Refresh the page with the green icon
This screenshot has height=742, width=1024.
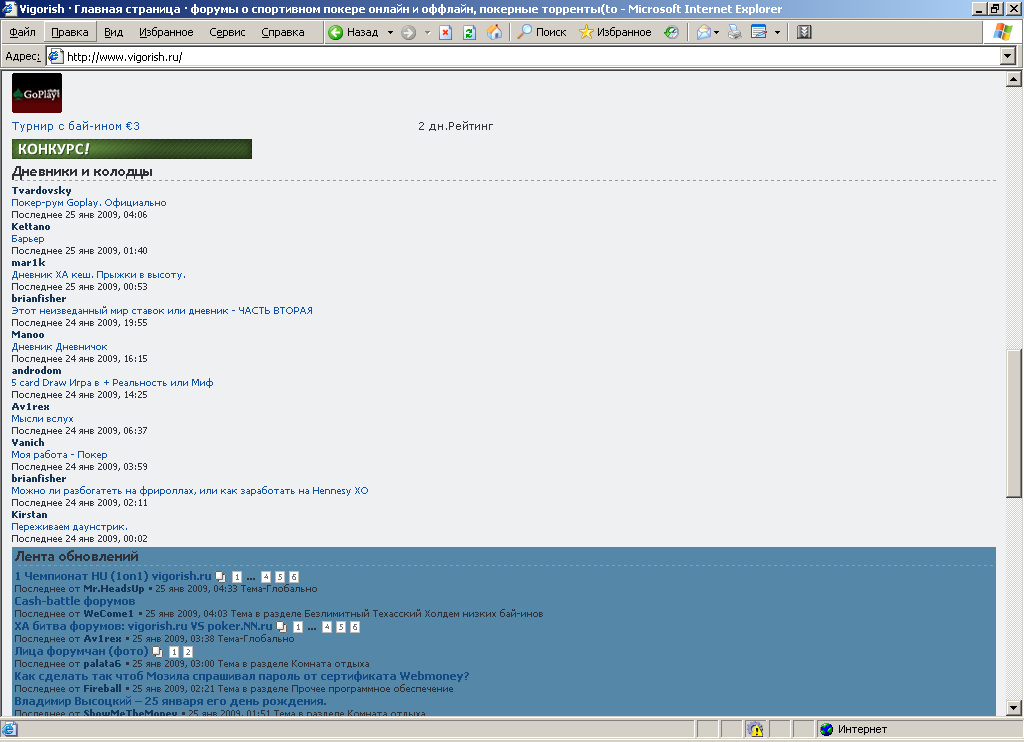[x=469, y=32]
